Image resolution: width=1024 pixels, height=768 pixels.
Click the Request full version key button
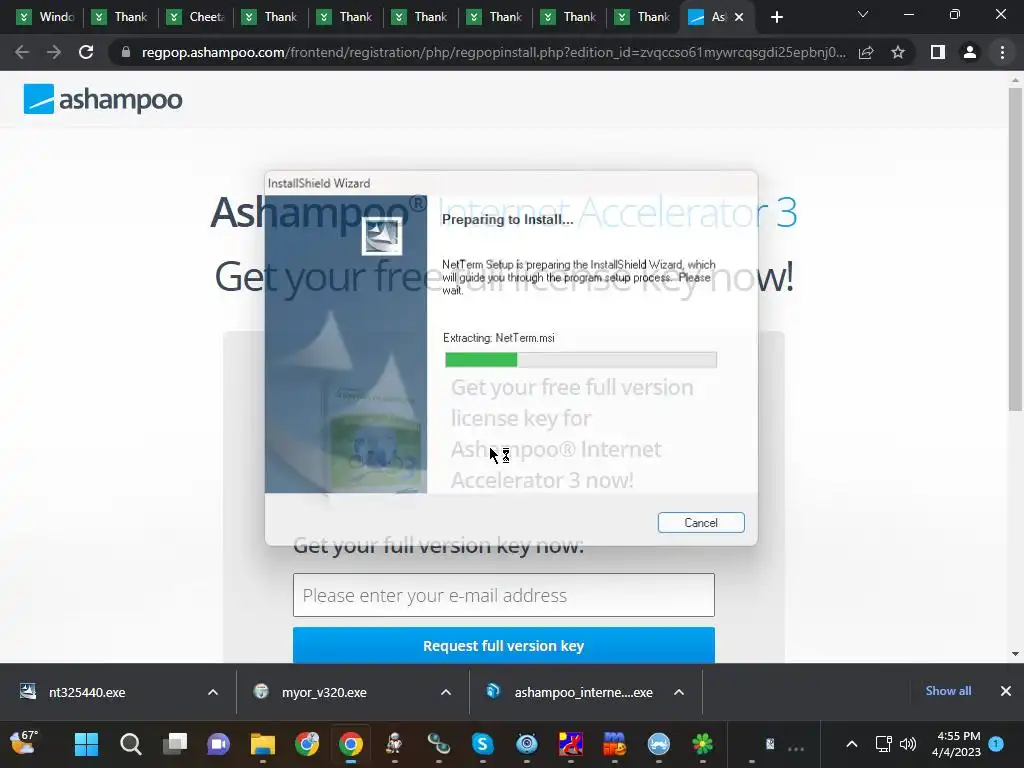click(x=504, y=645)
